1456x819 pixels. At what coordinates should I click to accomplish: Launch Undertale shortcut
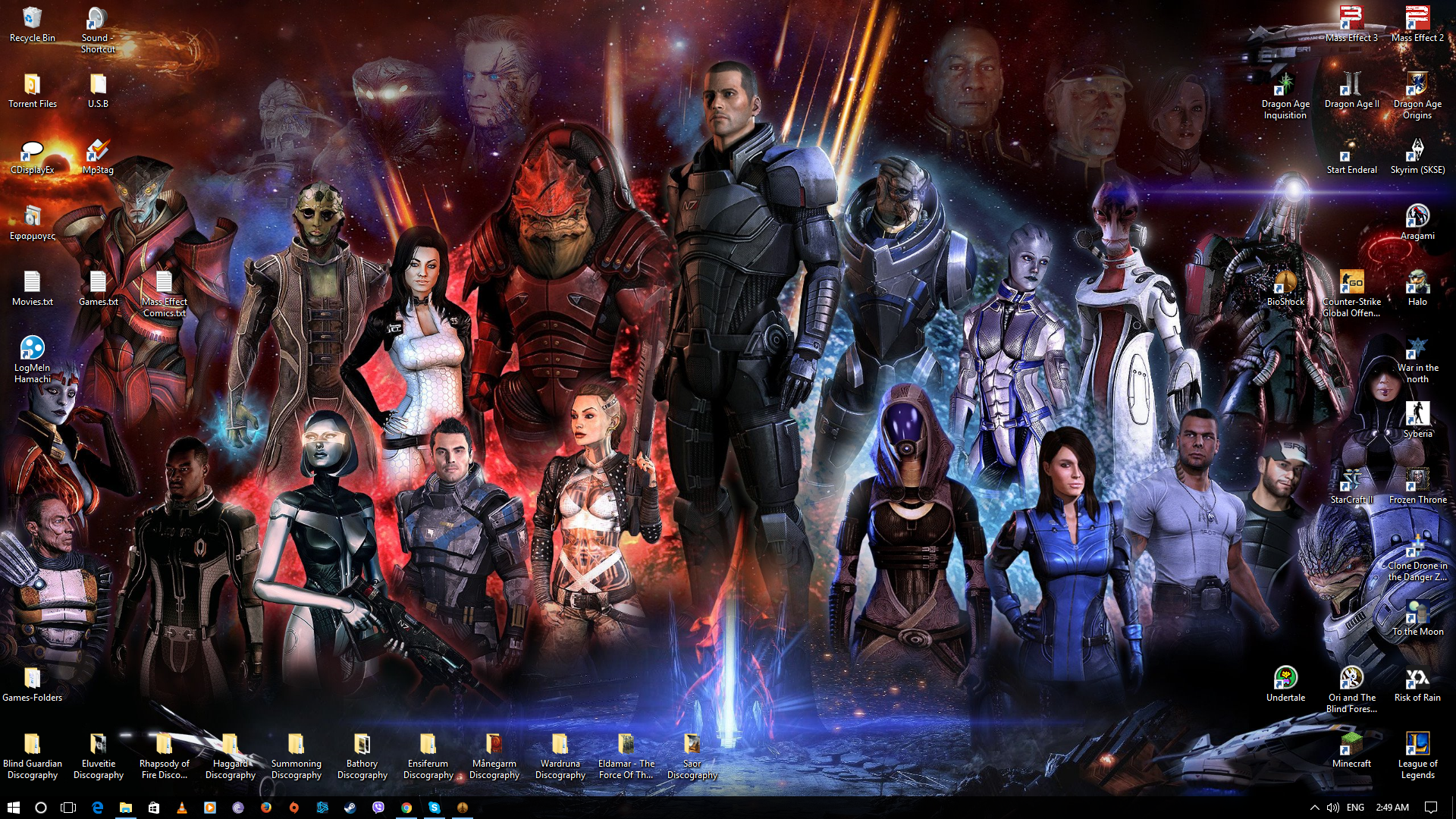(x=1285, y=685)
